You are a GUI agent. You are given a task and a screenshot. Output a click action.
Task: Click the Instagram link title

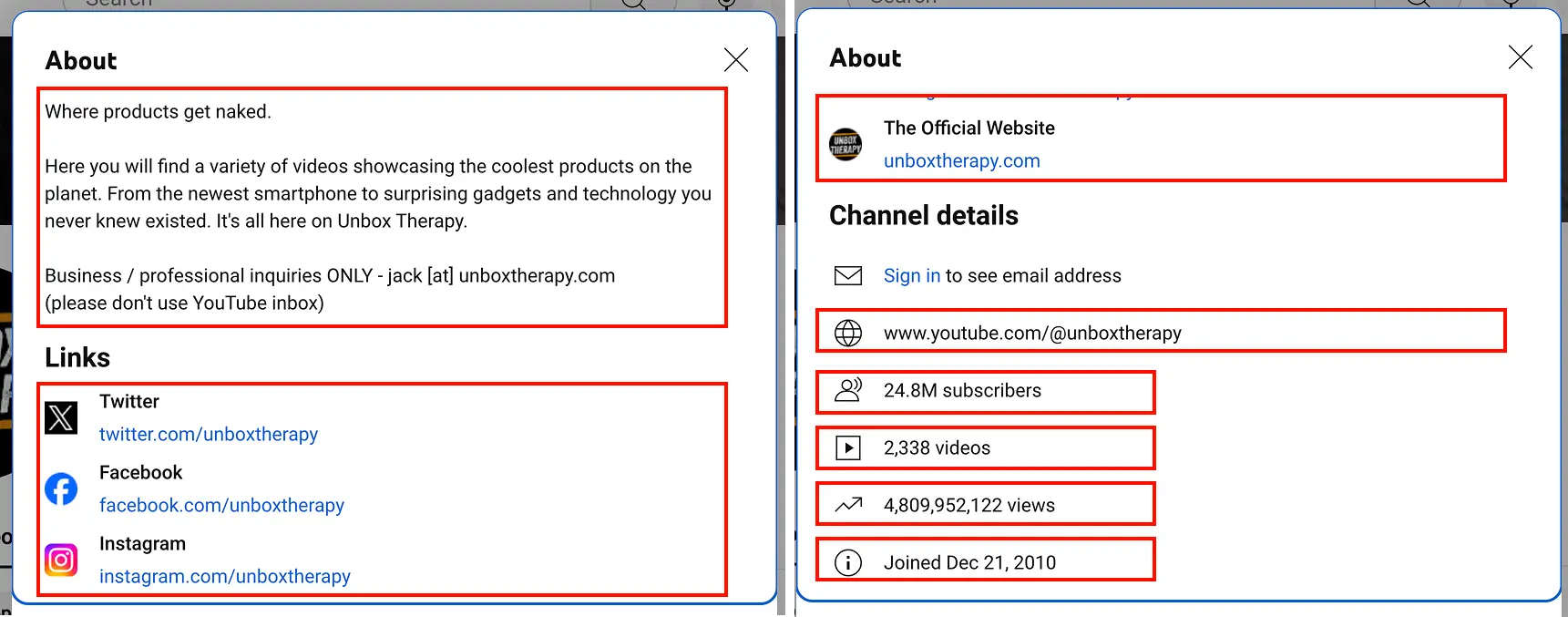(x=143, y=543)
